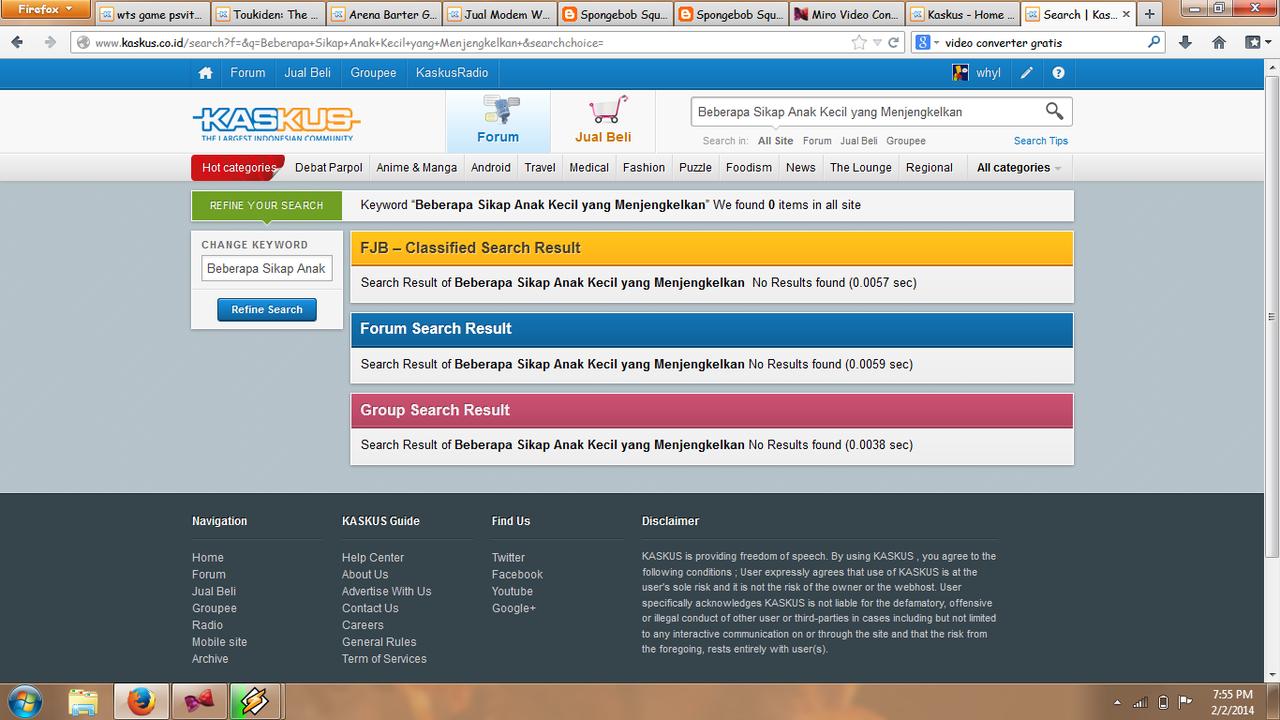The height and width of the screenshot is (720, 1280).
Task: Click the magnifier search icon in Kaskus search box
Action: point(1054,111)
